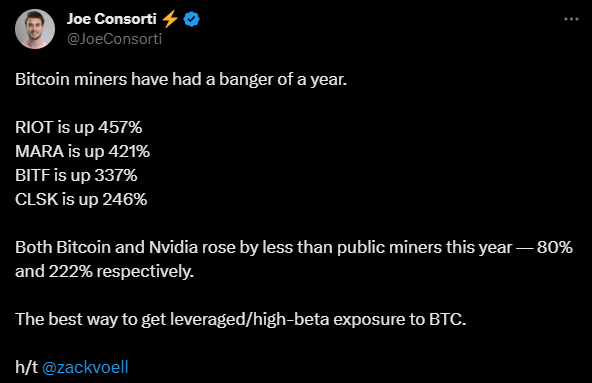Click the 'BTC.' text ending the sentence
This screenshot has width=592, height=383.
point(447,320)
